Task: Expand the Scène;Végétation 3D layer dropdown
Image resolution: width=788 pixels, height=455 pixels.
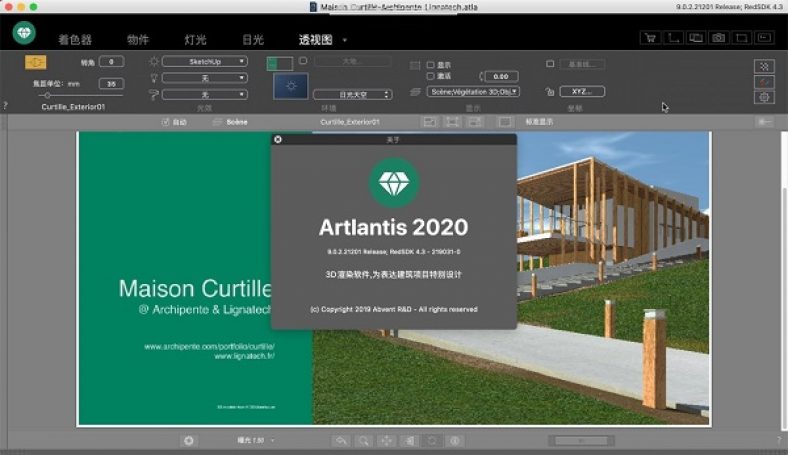Action: (x=472, y=92)
